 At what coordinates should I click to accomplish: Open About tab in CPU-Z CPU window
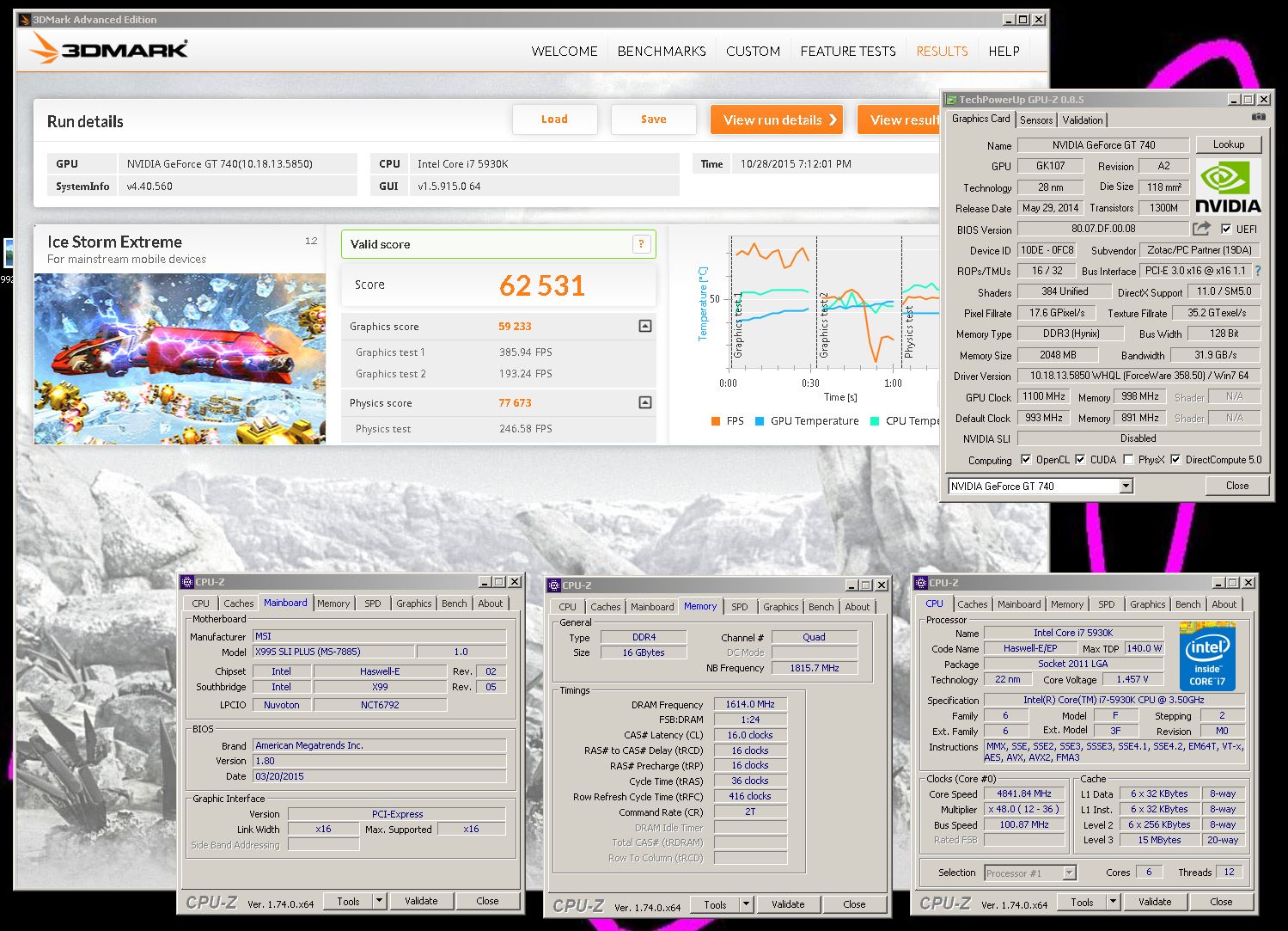click(1224, 604)
